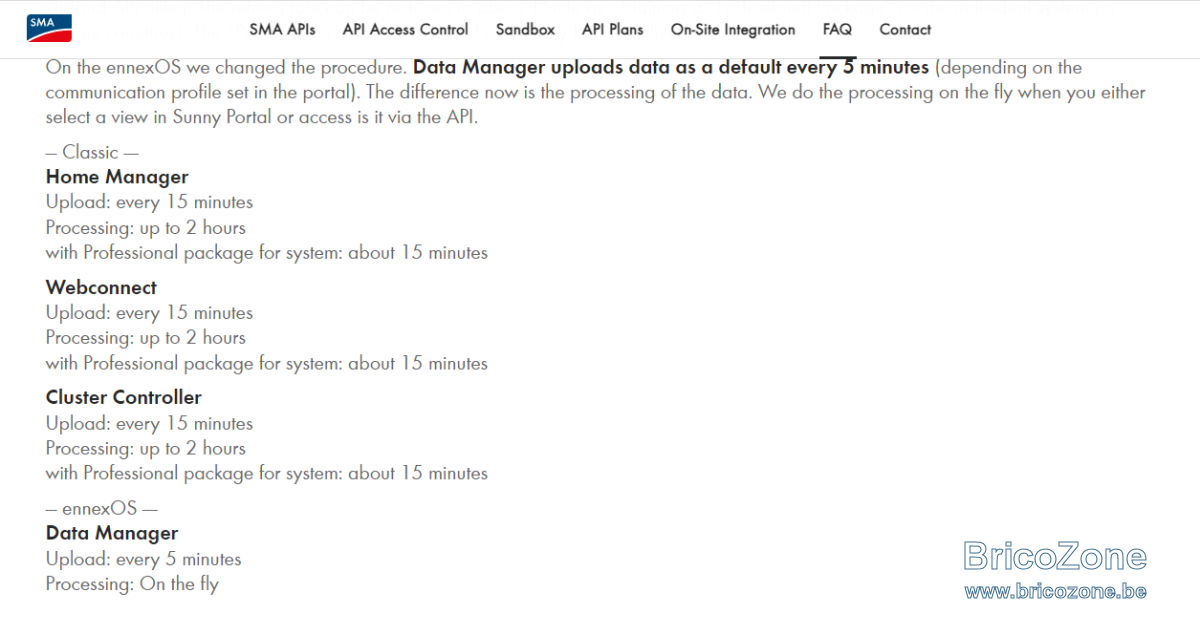The width and height of the screenshot is (1200, 635).
Task: Click 'Processing: On the fly' text
Action: (x=132, y=584)
